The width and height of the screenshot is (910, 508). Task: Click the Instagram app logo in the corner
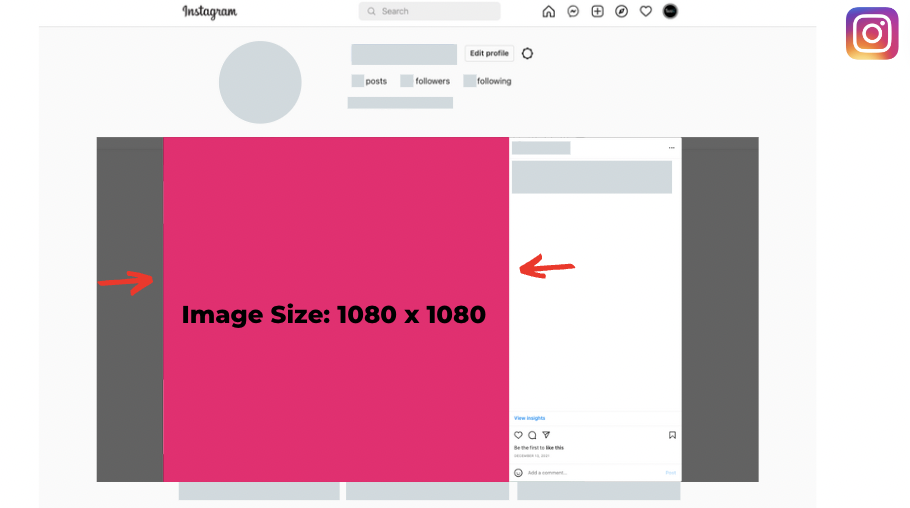click(x=872, y=33)
